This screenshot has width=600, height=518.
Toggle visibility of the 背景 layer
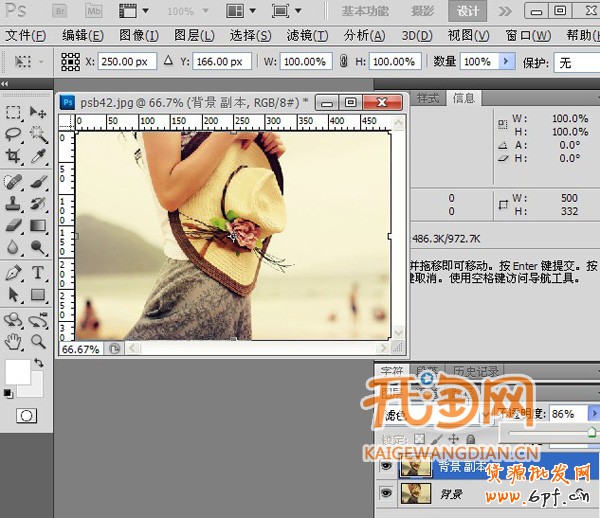tap(386, 493)
